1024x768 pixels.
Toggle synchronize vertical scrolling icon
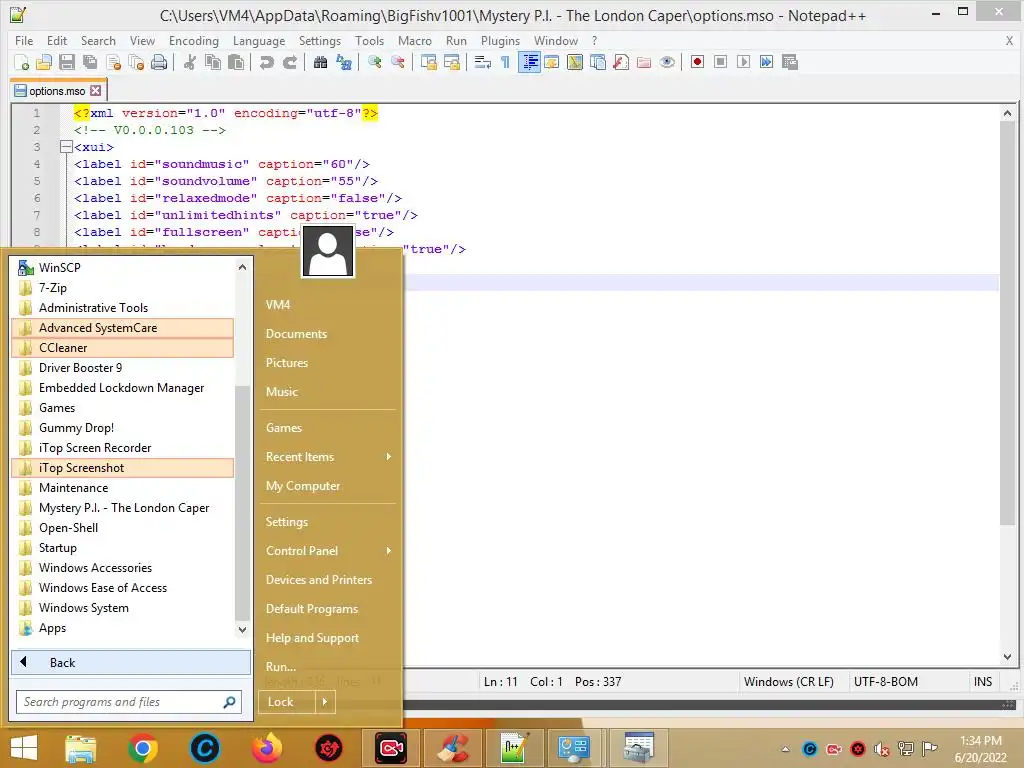[x=428, y=62]
